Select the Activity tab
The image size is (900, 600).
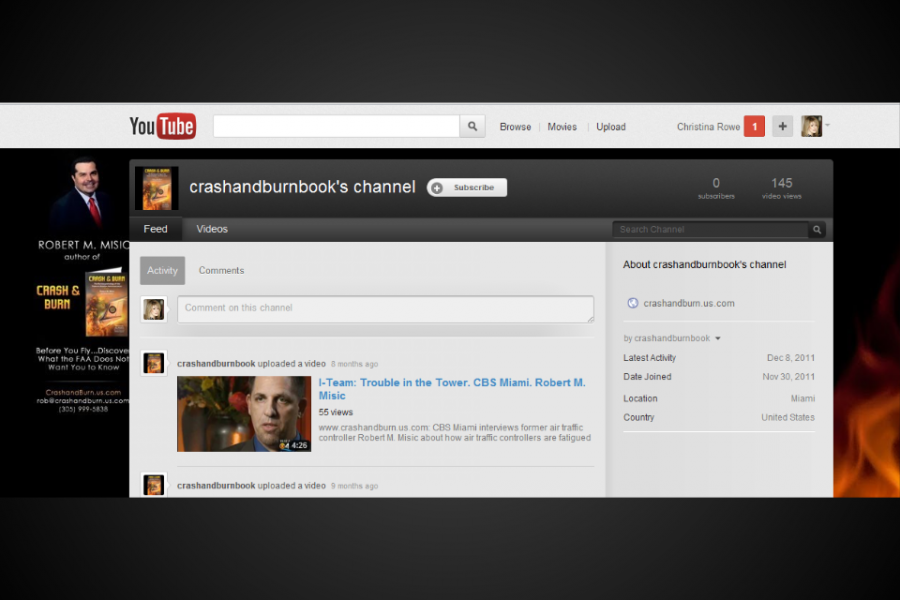[x=162, y=270]
